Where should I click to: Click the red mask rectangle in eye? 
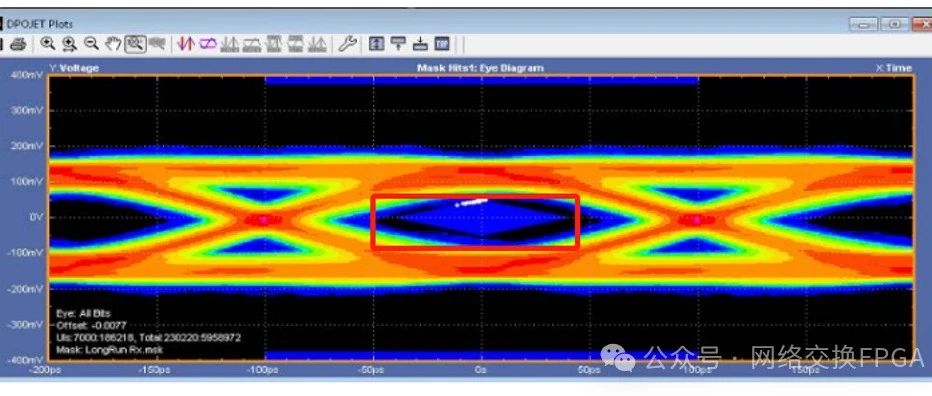click(x=475, y=222)
